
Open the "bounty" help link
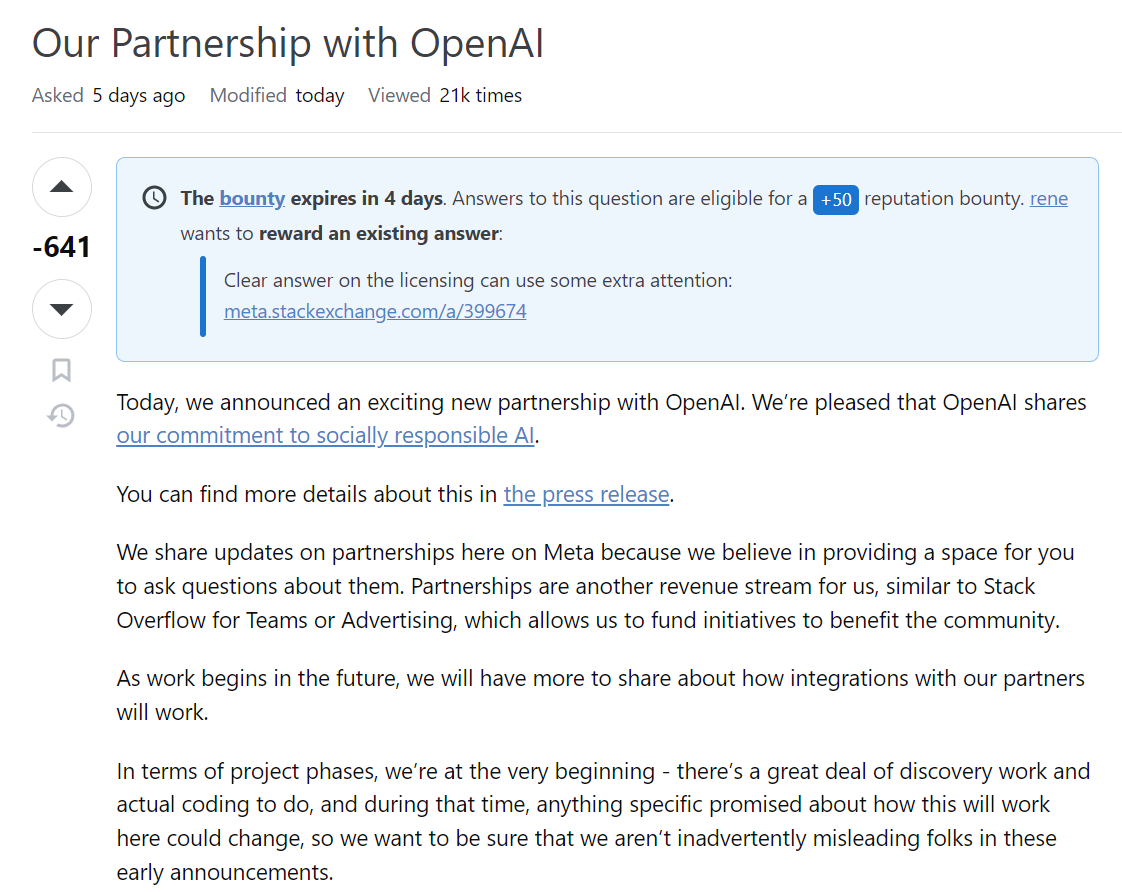click(252, 198)
